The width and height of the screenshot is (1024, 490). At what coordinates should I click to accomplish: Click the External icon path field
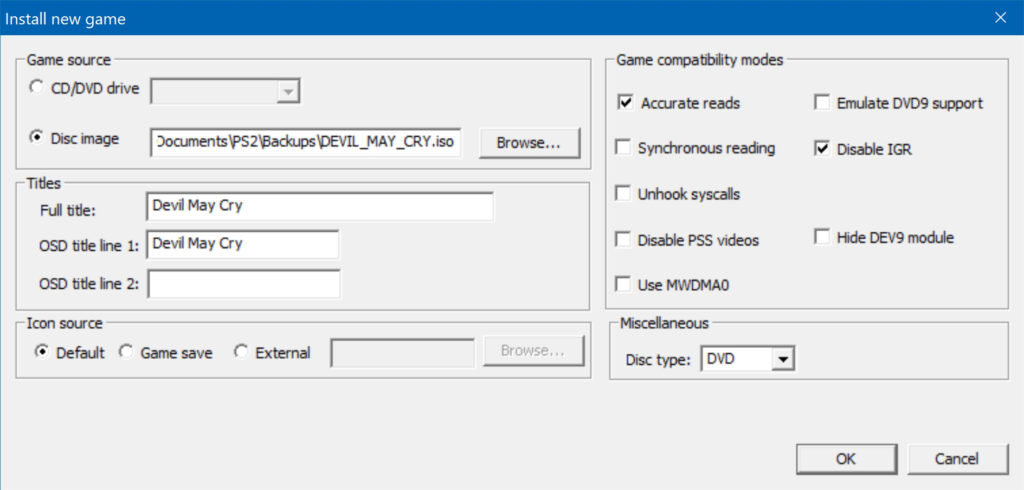click(x=403, y=353)
